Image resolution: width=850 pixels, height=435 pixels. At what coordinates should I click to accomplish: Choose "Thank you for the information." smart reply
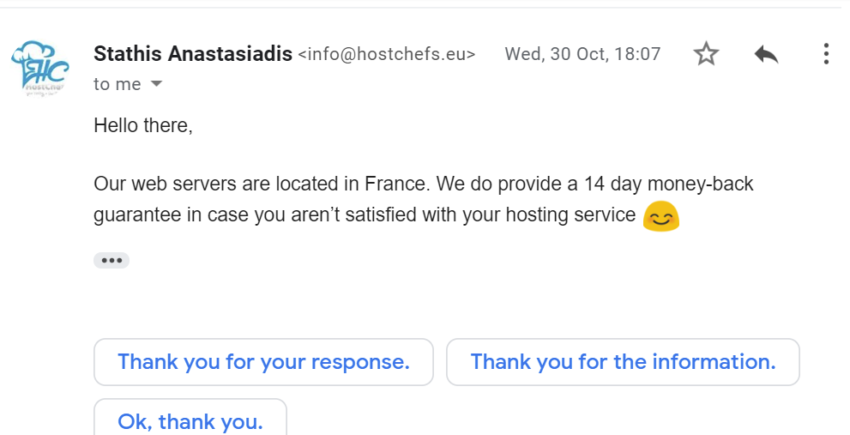coord(623,362)
